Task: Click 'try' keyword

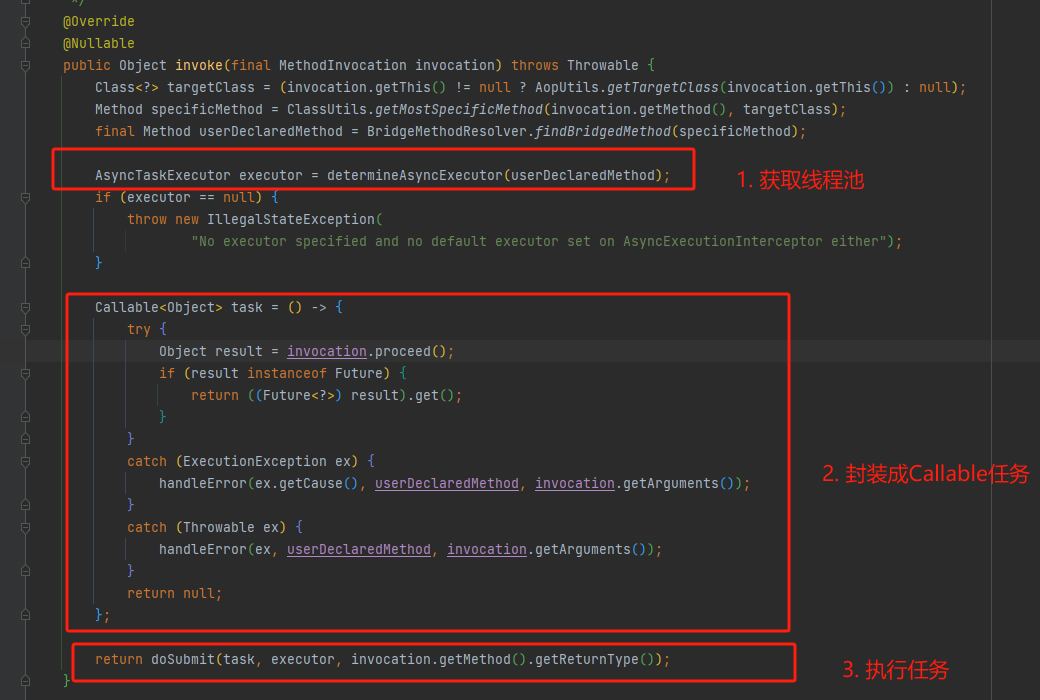Action: coord(139,330)
